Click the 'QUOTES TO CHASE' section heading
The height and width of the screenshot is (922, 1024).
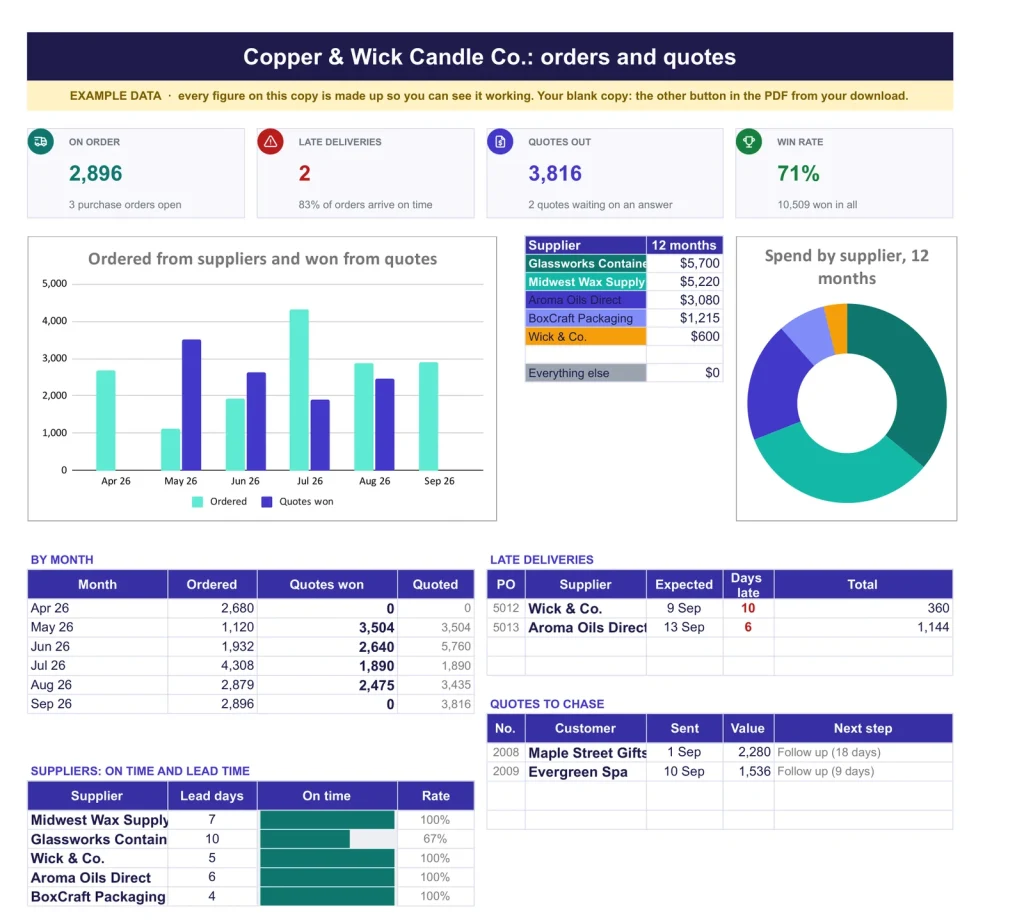tap(547, 704)
